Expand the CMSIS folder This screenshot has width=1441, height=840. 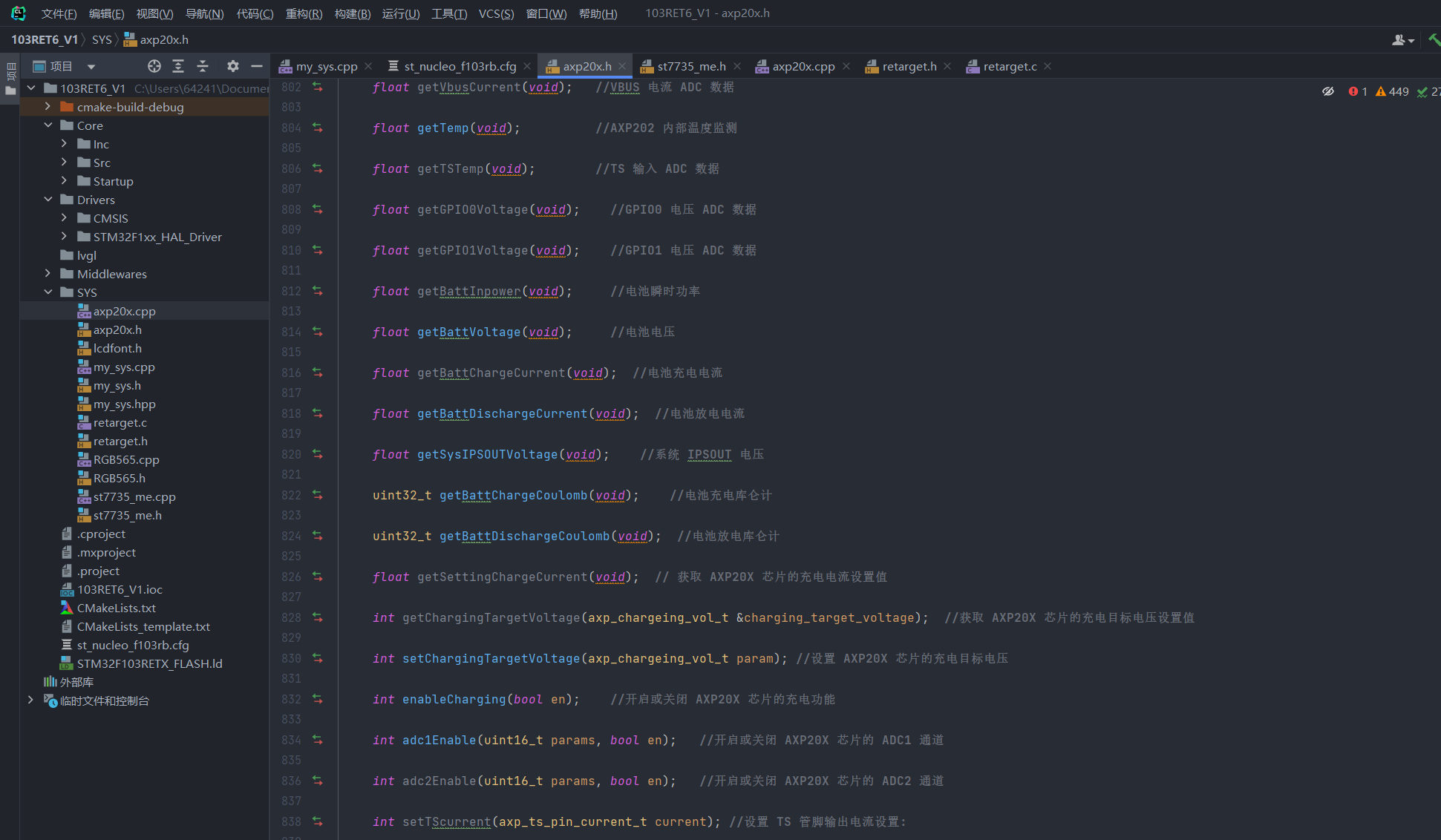pos(64,218)
